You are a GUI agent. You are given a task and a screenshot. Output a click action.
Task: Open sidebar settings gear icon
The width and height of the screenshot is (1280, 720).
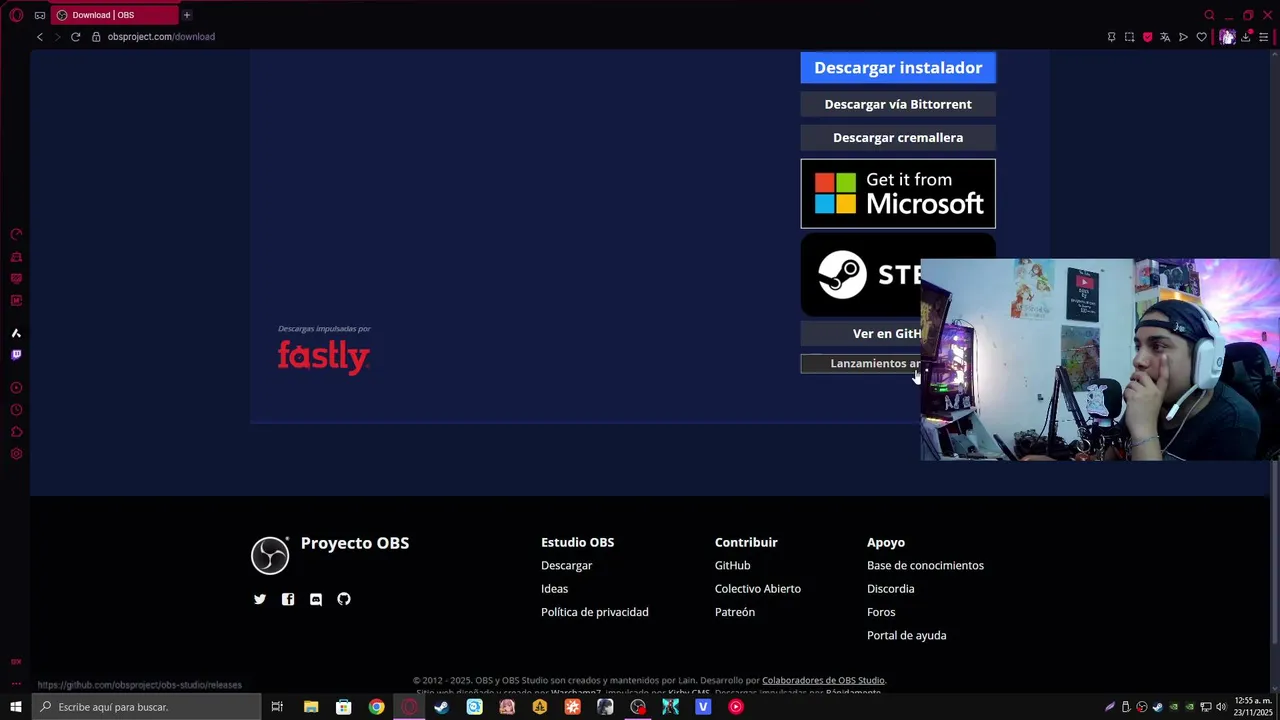pos(16,454)
